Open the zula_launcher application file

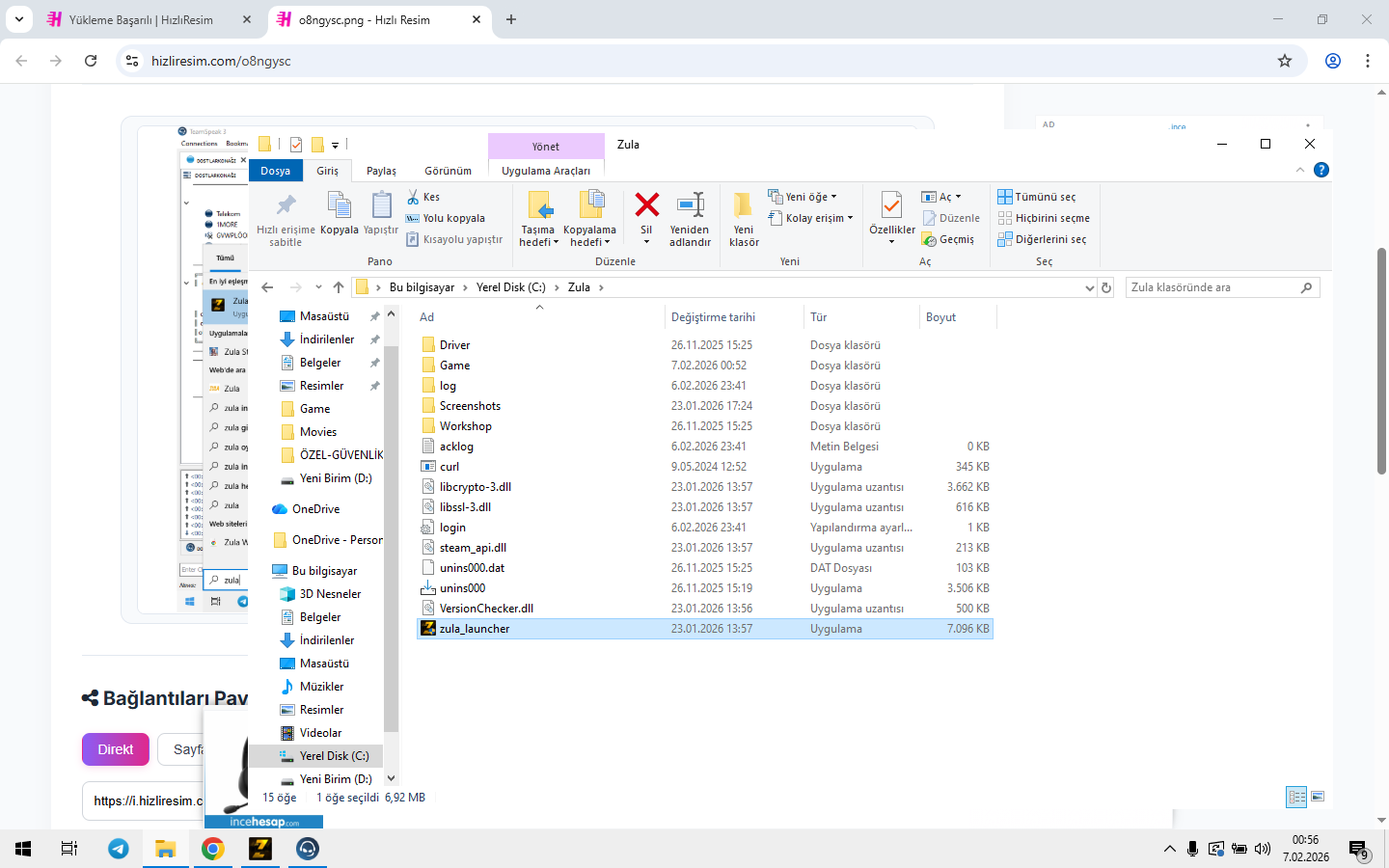coord(704,629)
